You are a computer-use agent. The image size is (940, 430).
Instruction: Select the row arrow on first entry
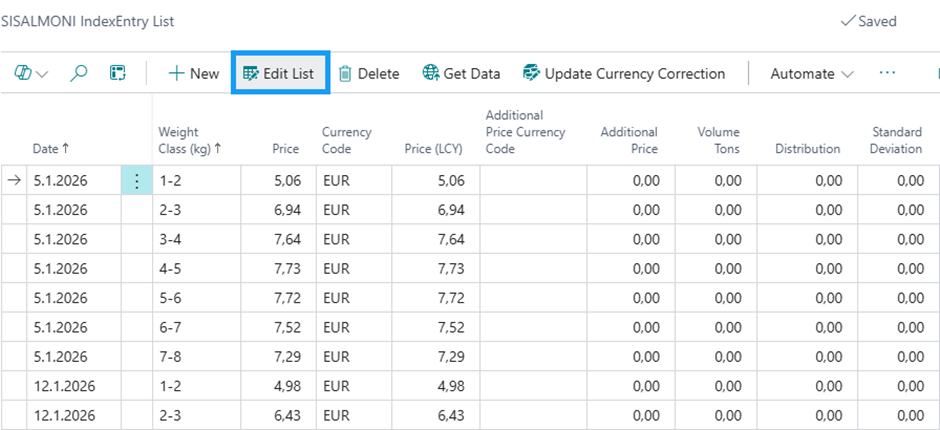[14, 181]
